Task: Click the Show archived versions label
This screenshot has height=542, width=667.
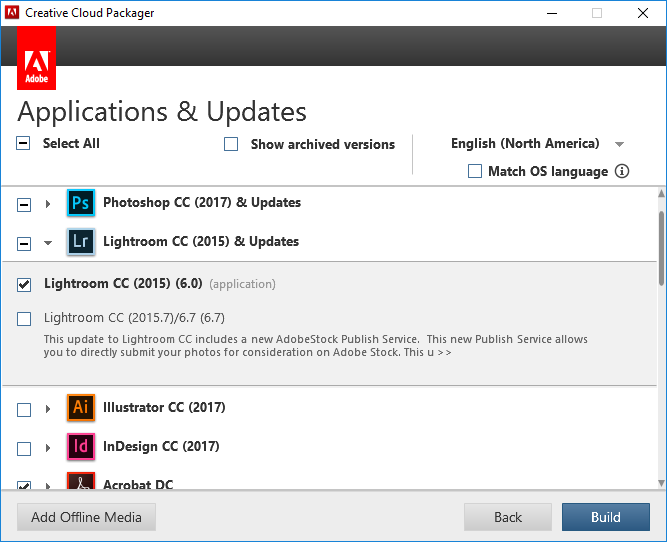Action: point(323,145)
